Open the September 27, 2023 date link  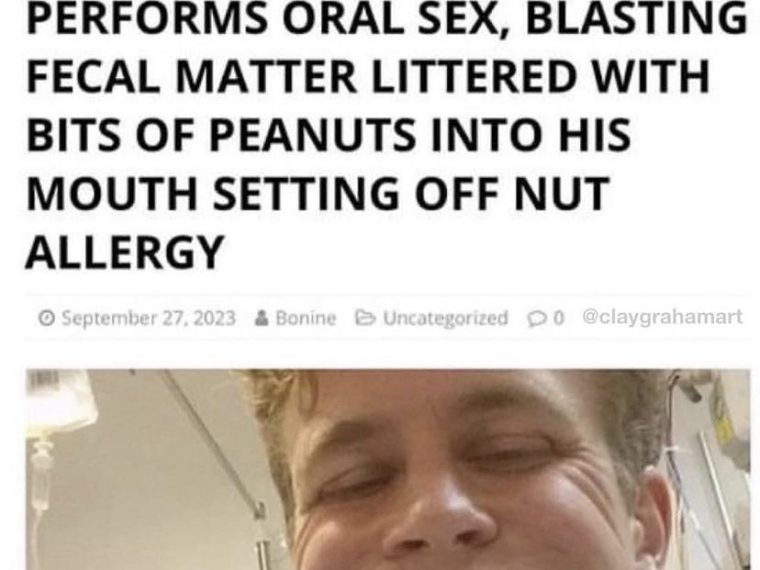pos(148,318)
